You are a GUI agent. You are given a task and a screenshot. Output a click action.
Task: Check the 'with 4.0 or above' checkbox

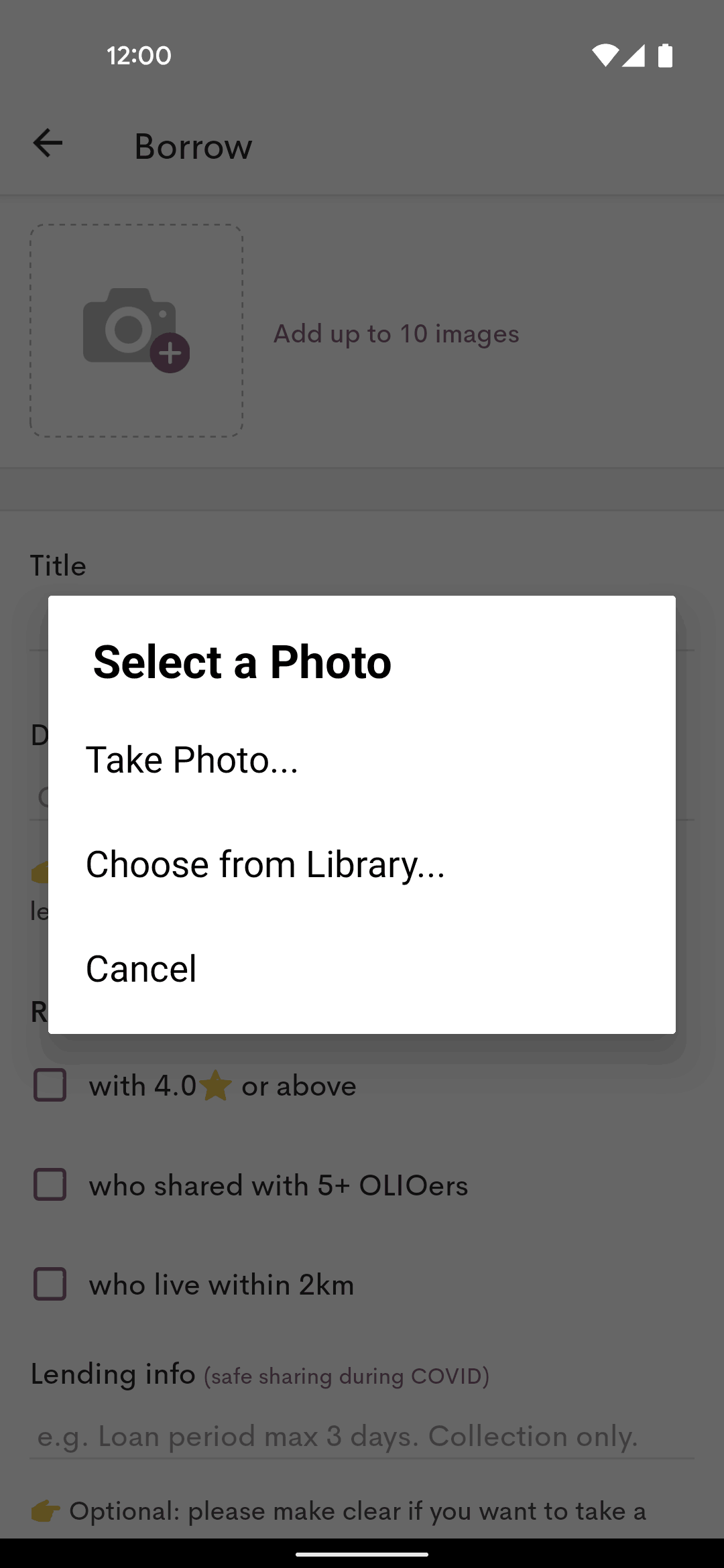tap(50, 1085)
